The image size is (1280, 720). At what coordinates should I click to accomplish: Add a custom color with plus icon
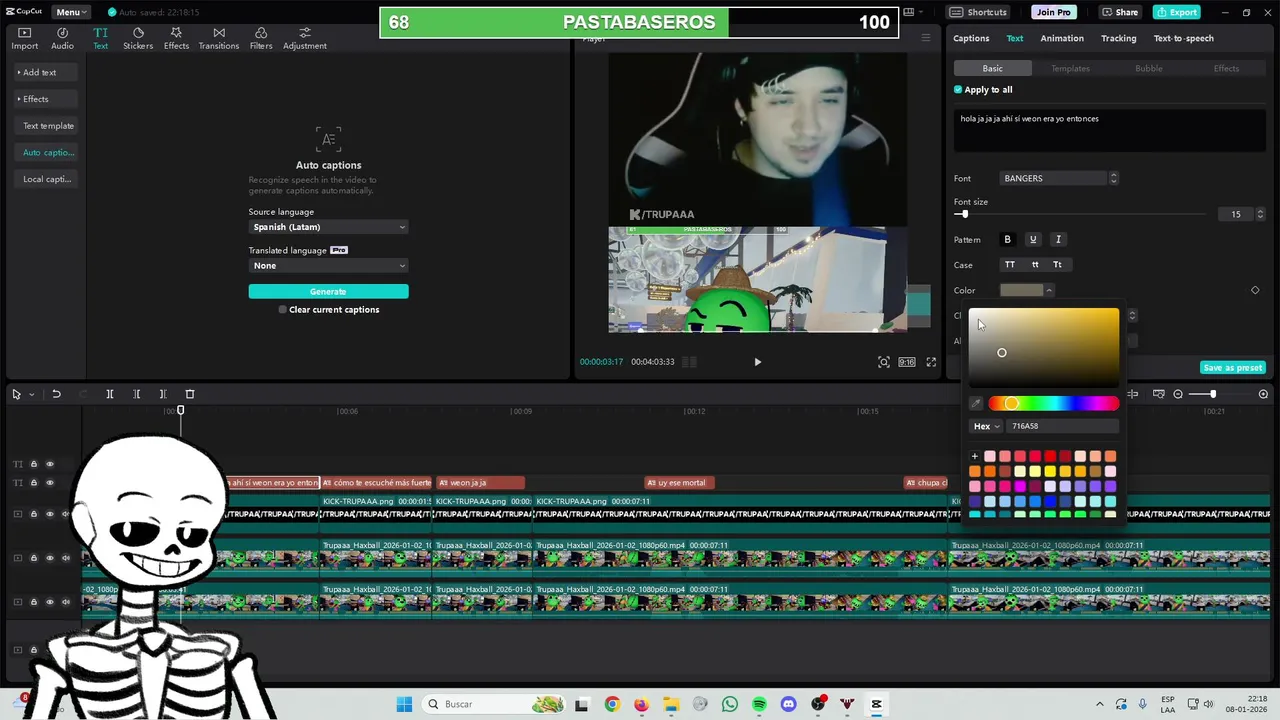[x=975, y=456]
